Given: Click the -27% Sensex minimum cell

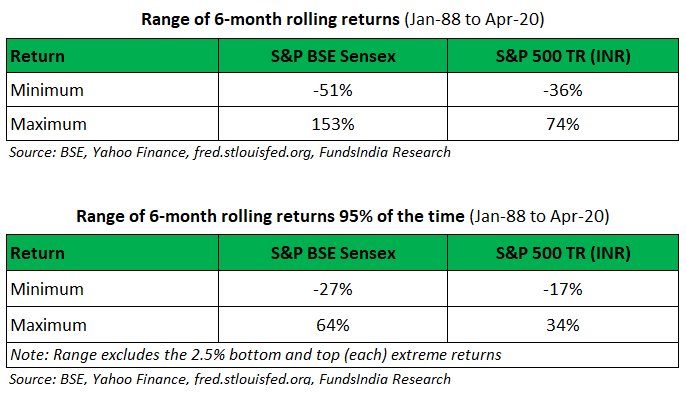Looking at the screenshot, I should point(333,289).
